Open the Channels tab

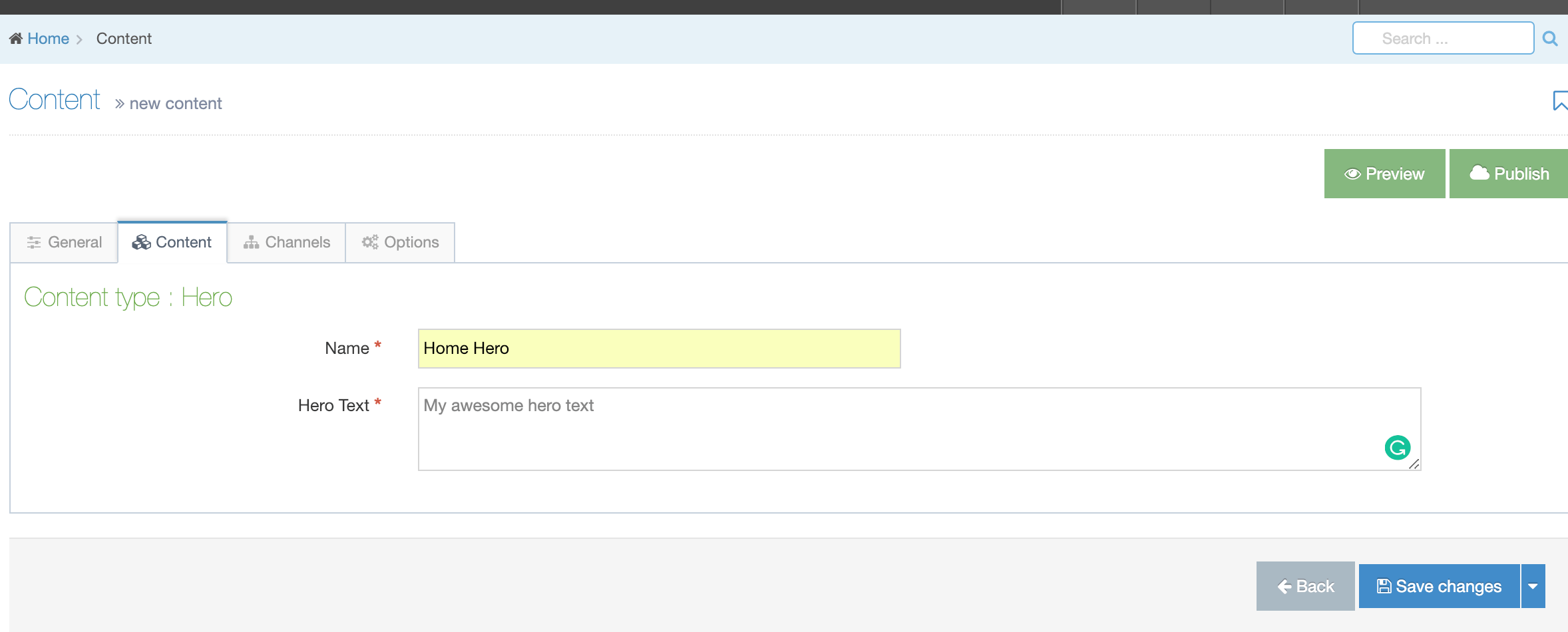point(287,242)
